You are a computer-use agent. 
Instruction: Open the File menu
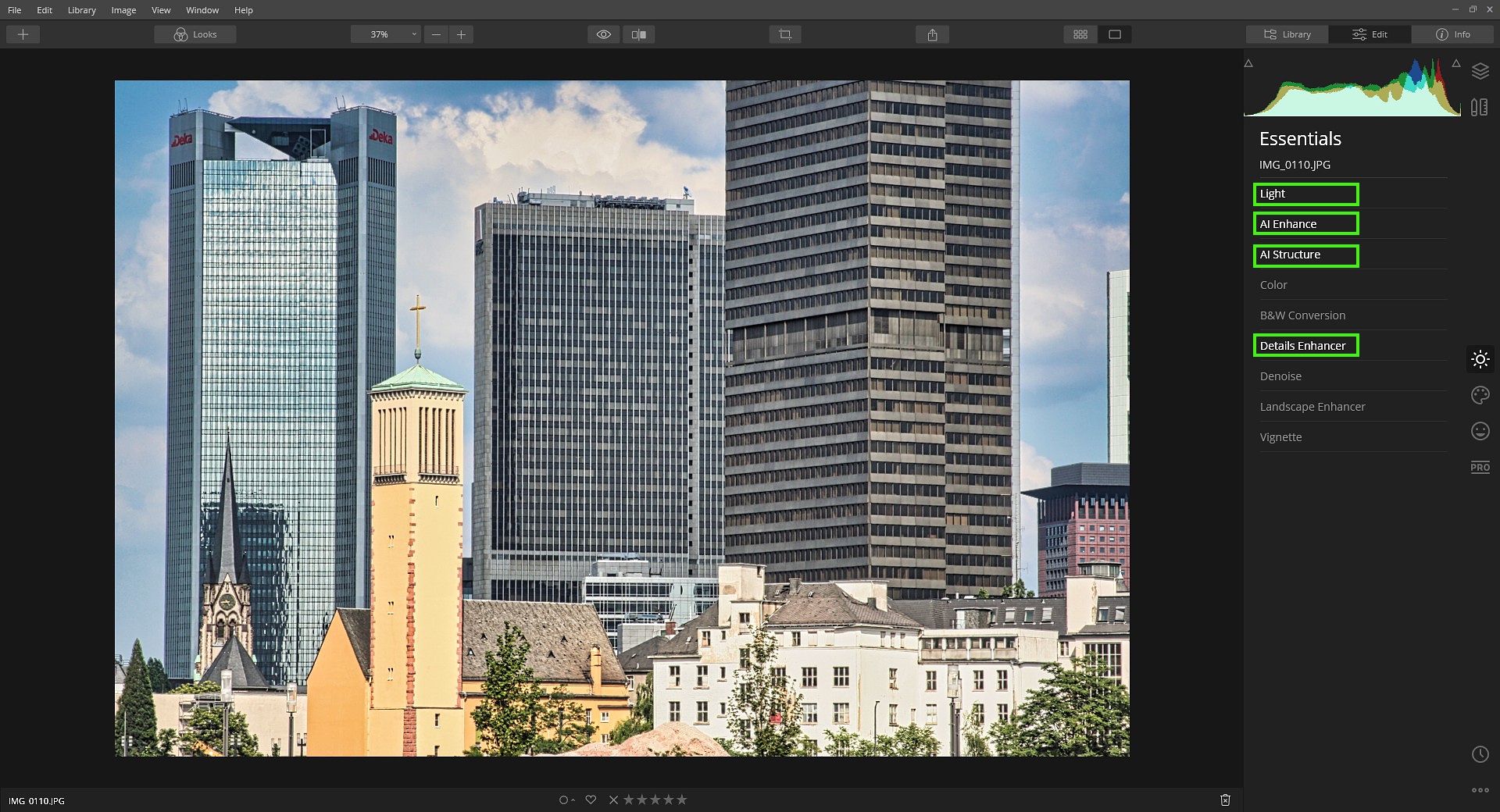[x=15, y=10]
